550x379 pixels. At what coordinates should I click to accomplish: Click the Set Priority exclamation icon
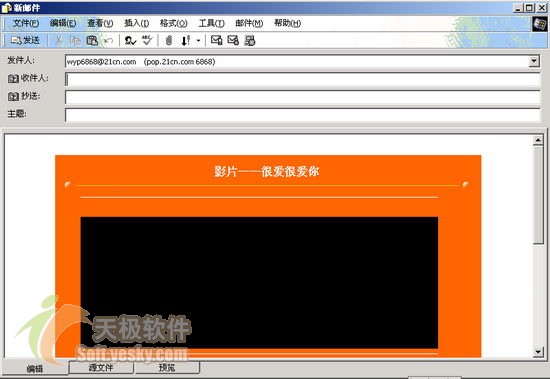[x=186, y=41]
